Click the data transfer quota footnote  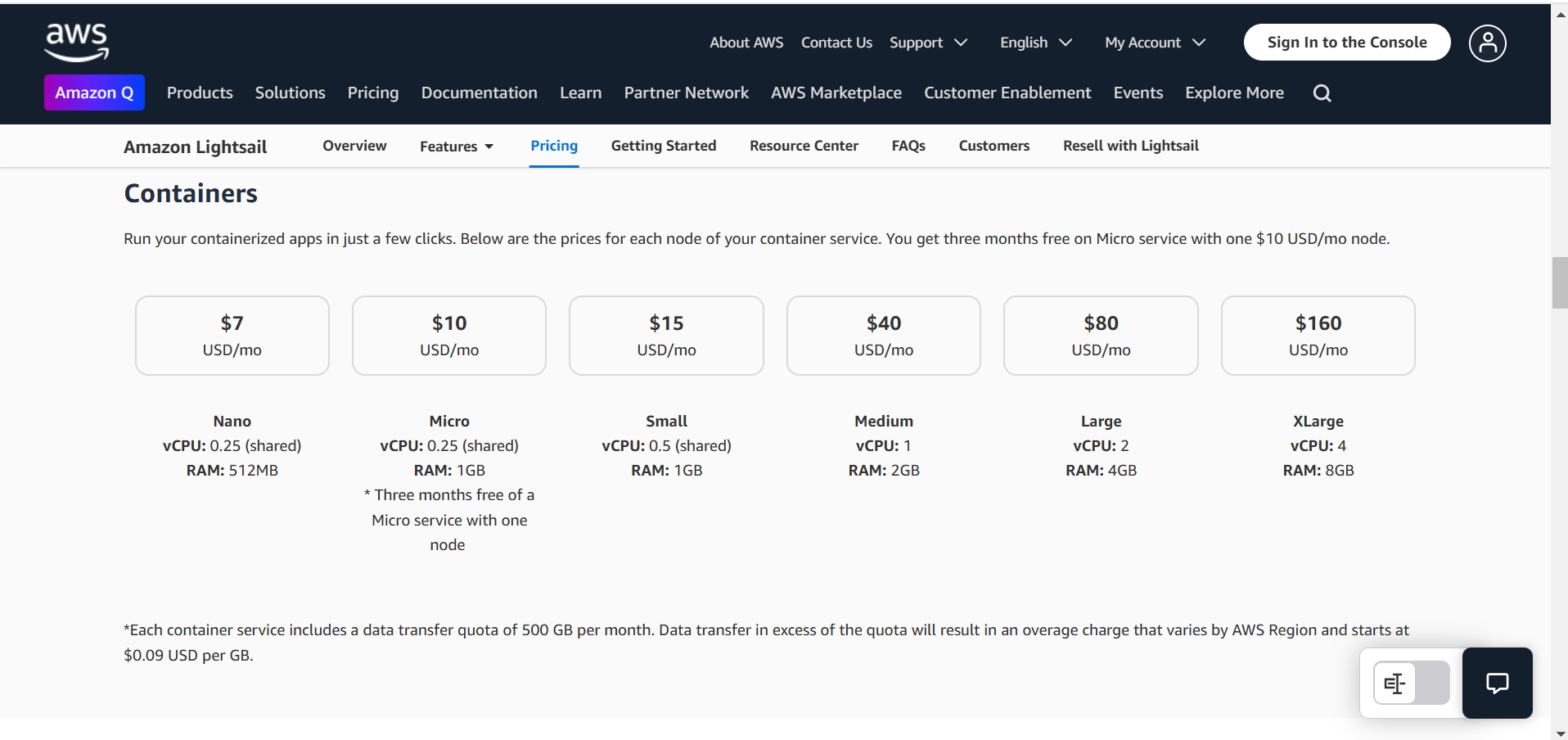tap(766, 643)
